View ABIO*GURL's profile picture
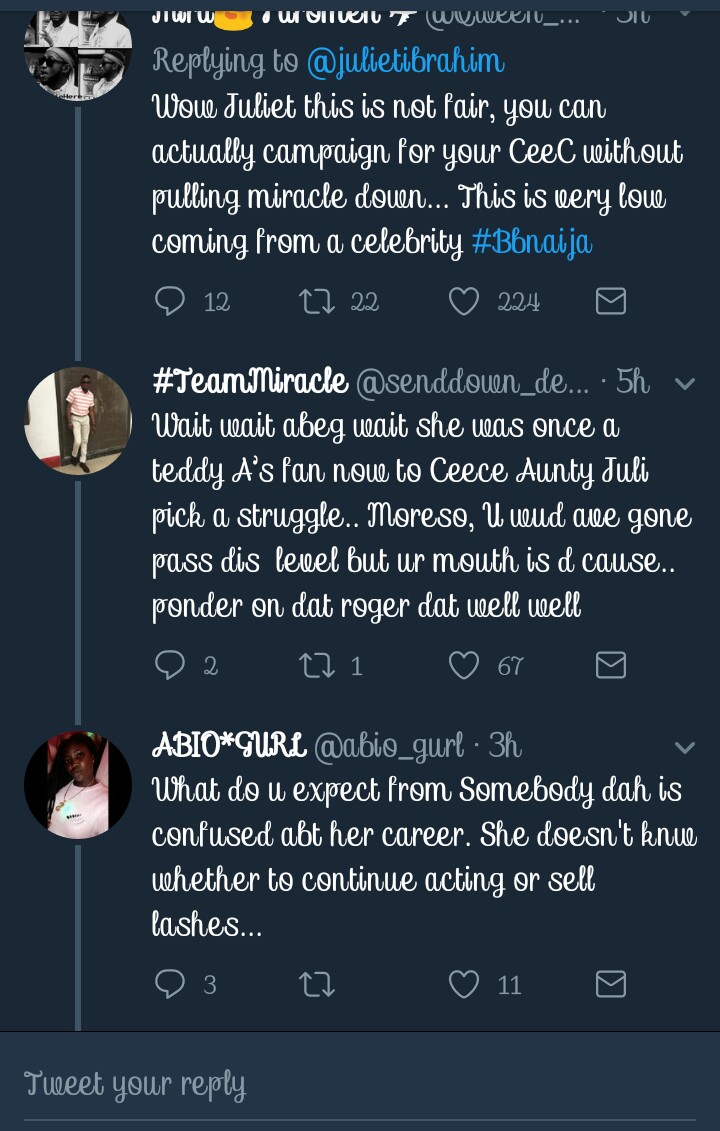 78,784
